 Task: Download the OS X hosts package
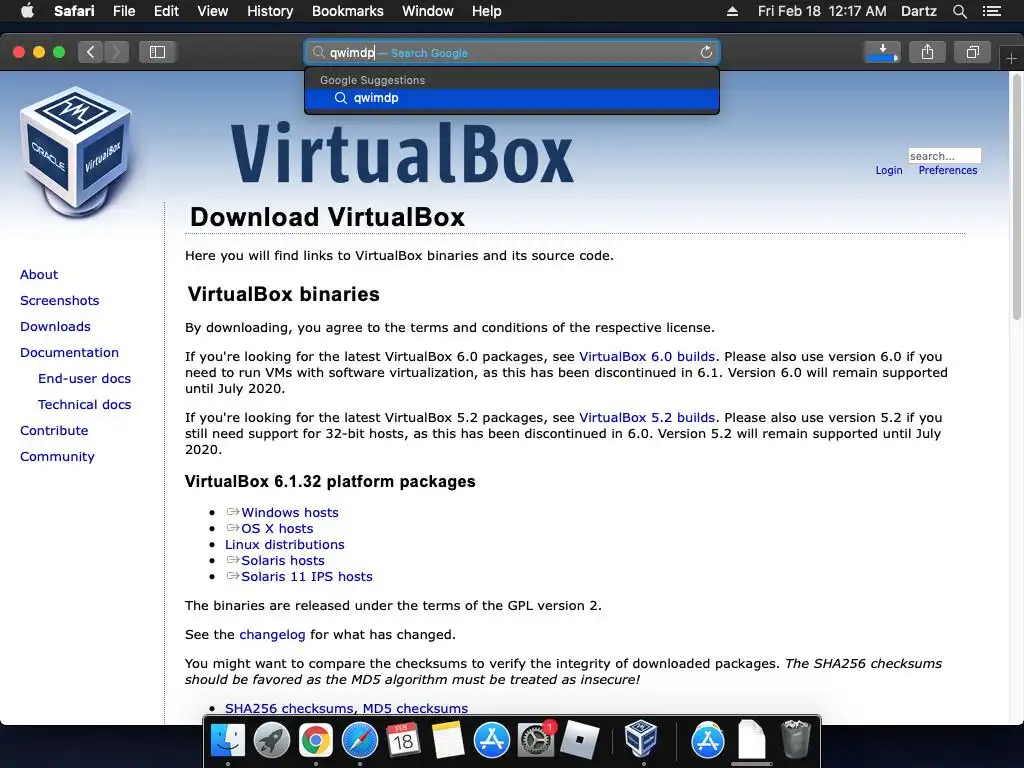pos(278,528)
